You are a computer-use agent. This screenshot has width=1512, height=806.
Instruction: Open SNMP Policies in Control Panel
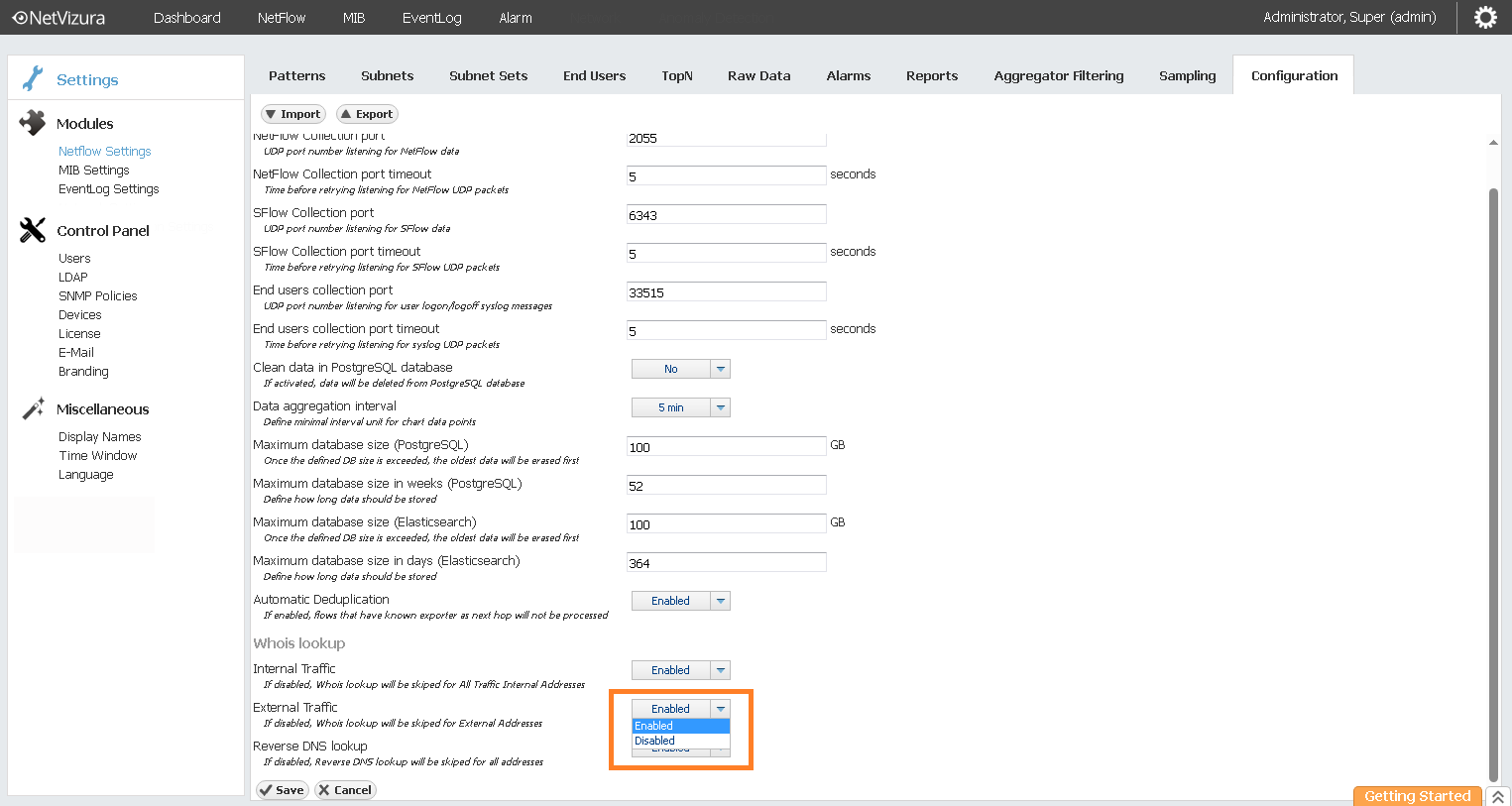pos(97,295)
